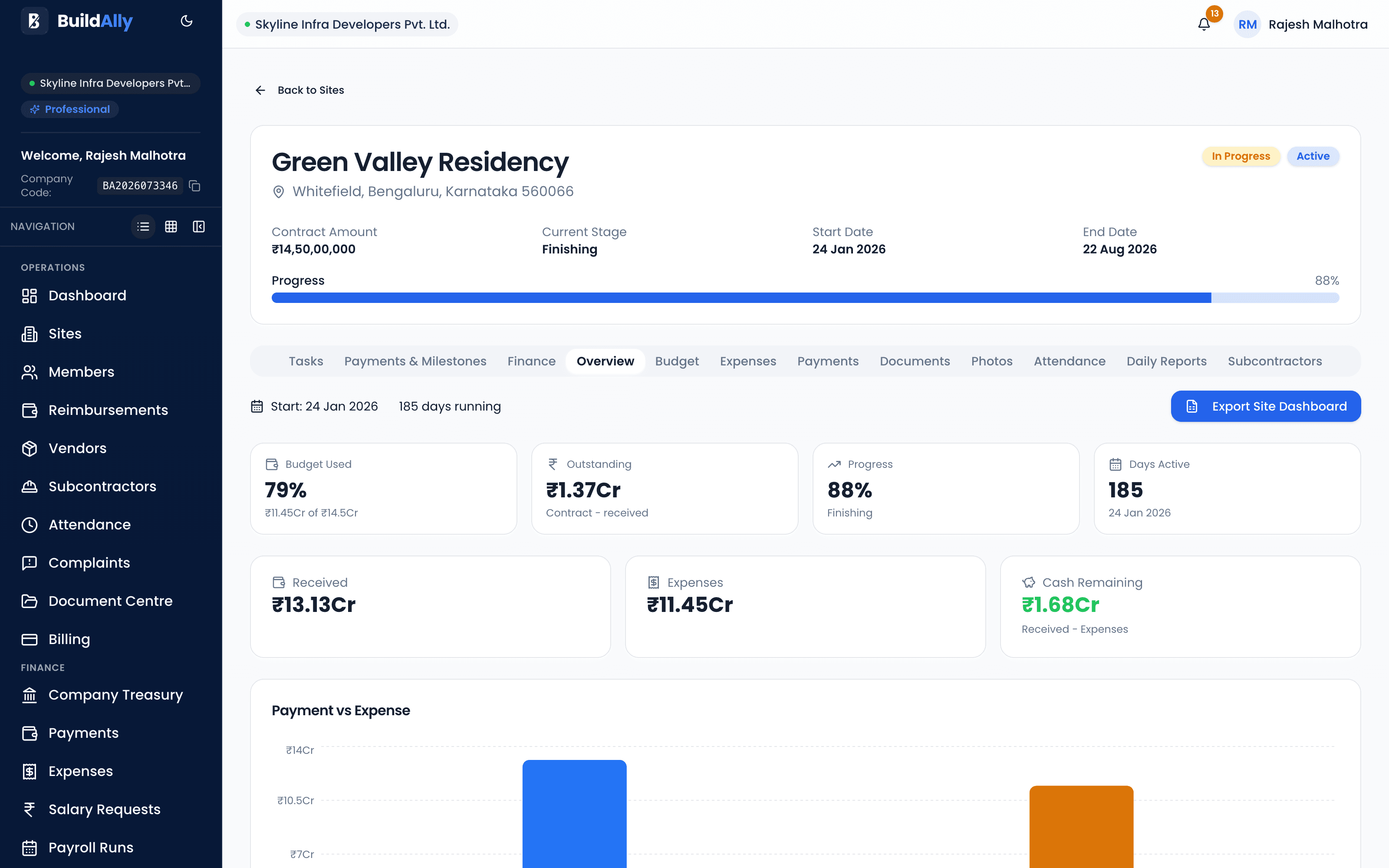The height and width of the screenshot is (868, 1389).
Task: Open Sites in sidebar navigation
Action: coord(111,334)
